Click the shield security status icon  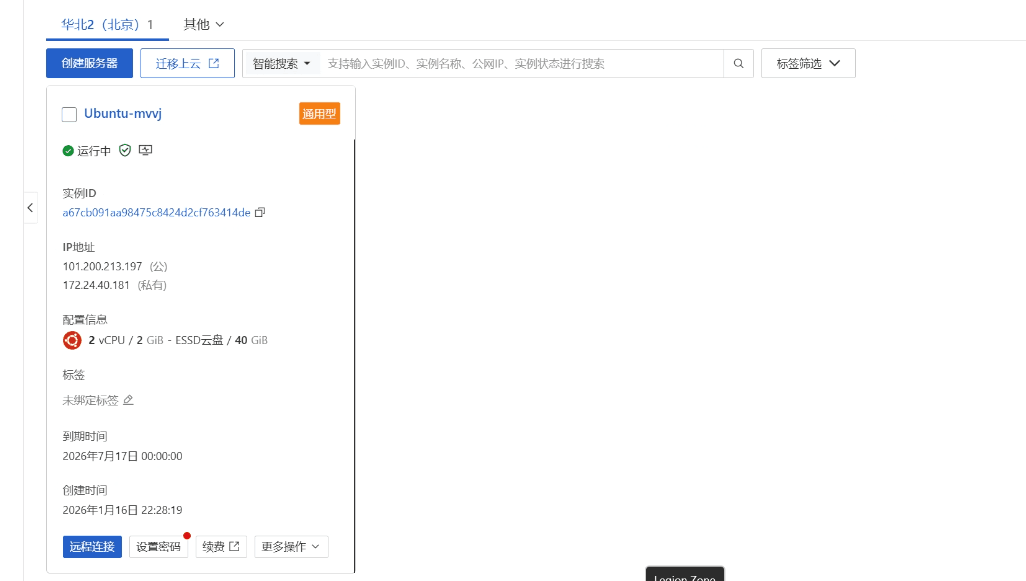125,150
